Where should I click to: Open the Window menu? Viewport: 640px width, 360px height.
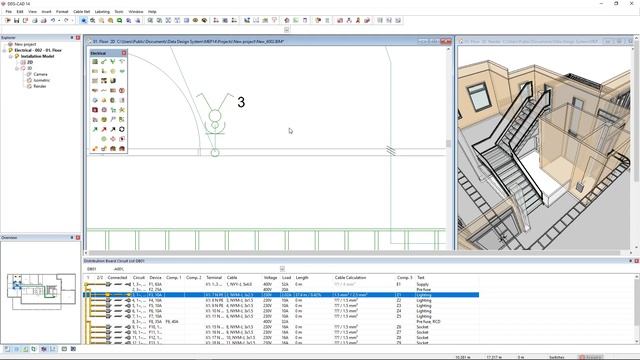coord(136,12)
